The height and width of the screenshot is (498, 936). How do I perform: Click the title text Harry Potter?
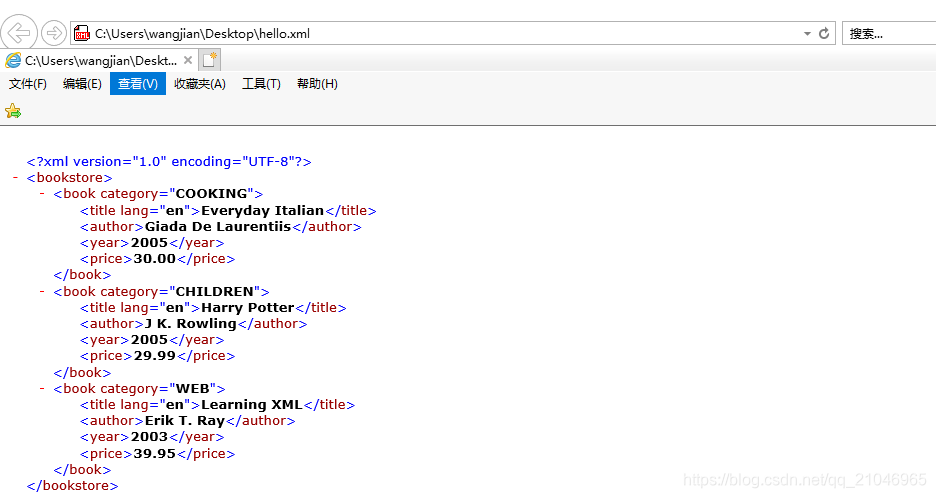pyautogui.click(x=248, y=308)
